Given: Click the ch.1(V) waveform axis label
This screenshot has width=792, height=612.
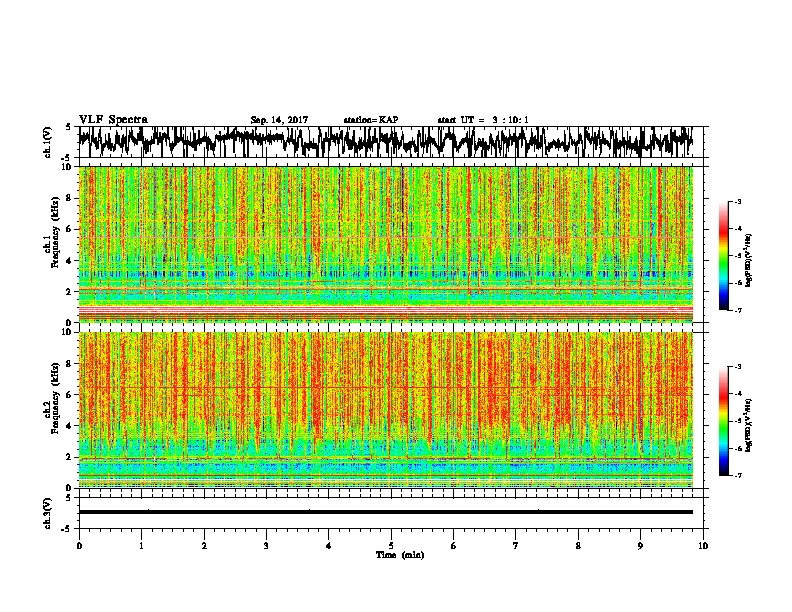Looking at the screenshot, I should [48, 142].
